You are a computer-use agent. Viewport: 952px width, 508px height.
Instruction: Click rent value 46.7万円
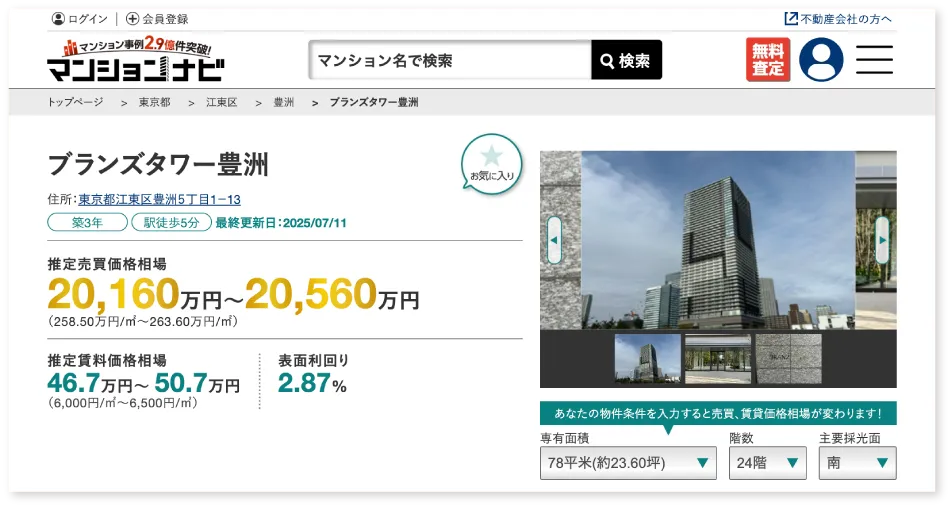tap(90, 384)
